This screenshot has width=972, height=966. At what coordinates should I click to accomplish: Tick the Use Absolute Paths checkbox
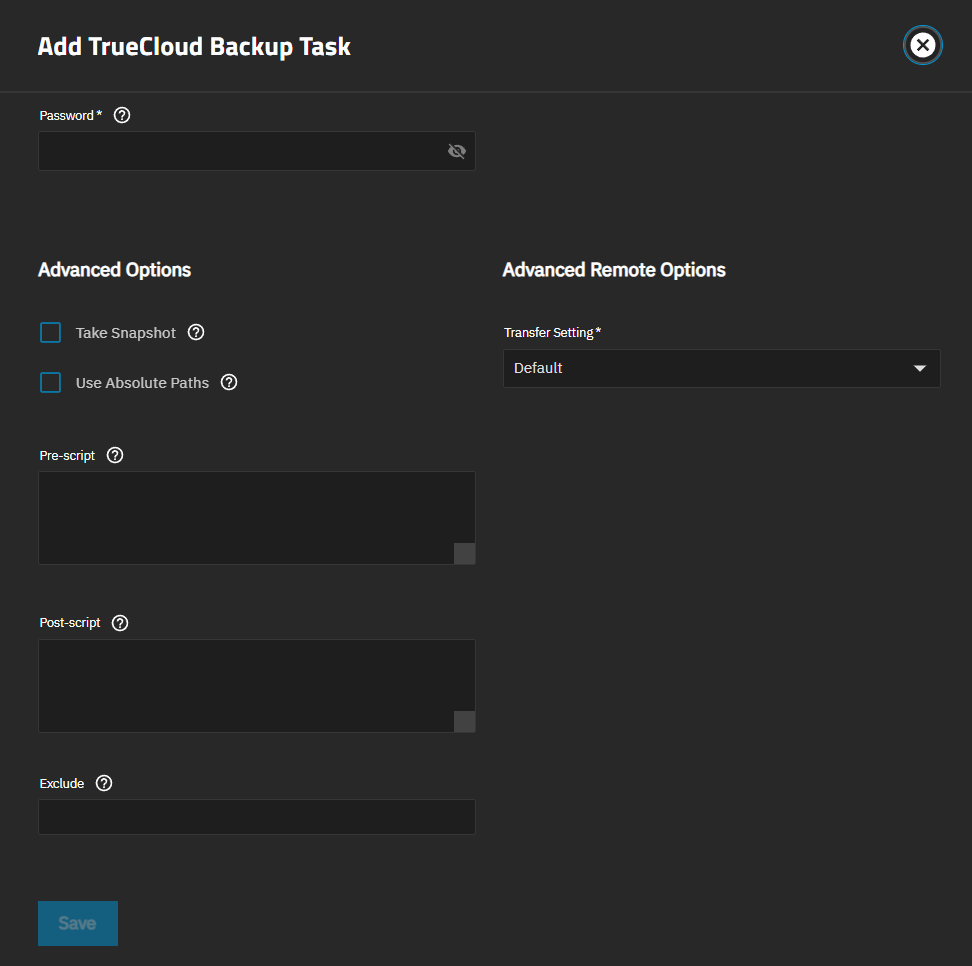tap(51, 383)
